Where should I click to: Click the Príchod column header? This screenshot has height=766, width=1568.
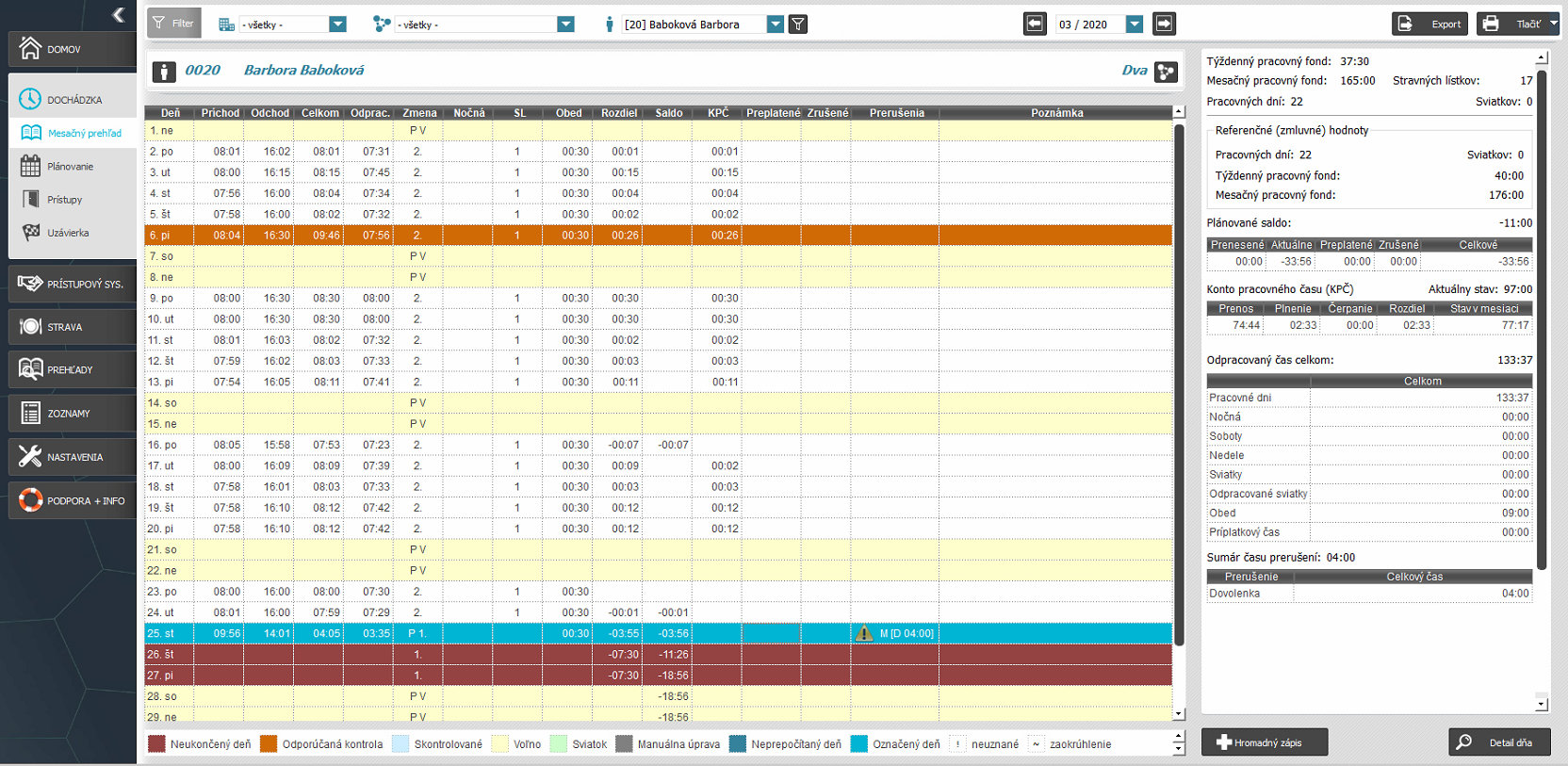click(220, 113)
